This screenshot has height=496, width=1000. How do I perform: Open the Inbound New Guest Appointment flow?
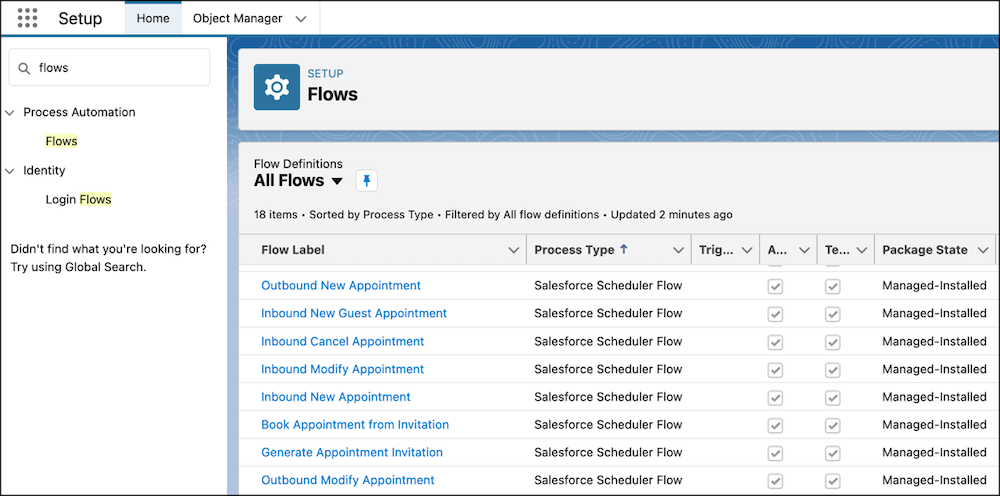[x=354, y=313]
